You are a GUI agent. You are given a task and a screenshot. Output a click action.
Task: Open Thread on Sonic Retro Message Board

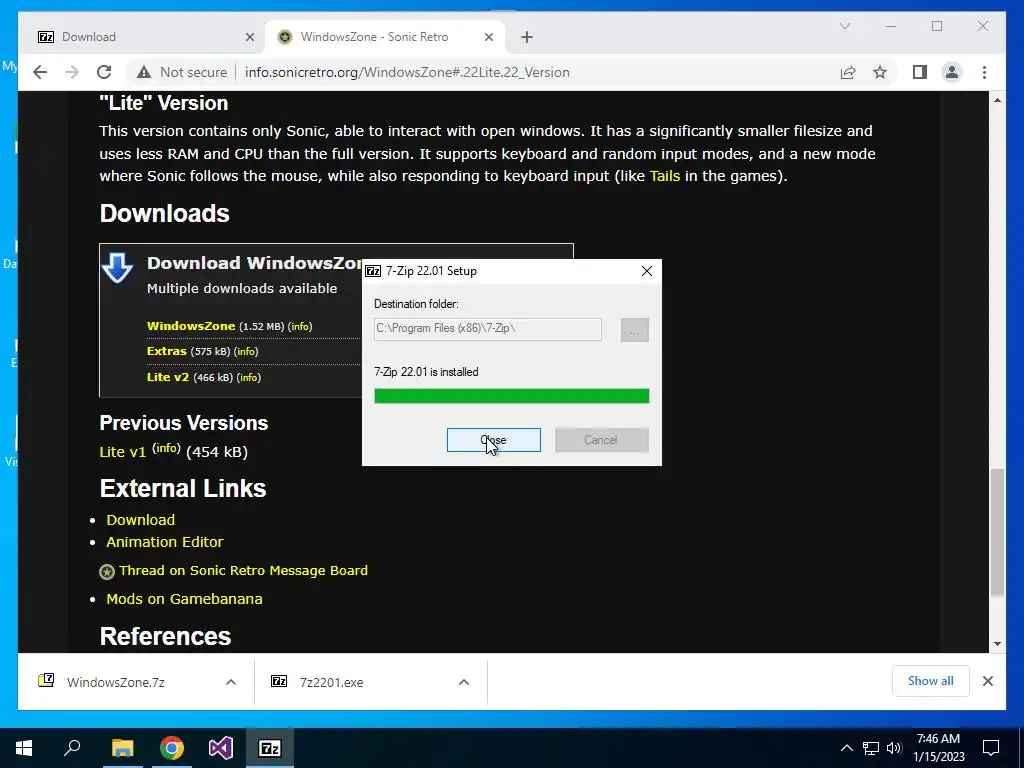tap(243, 570)
